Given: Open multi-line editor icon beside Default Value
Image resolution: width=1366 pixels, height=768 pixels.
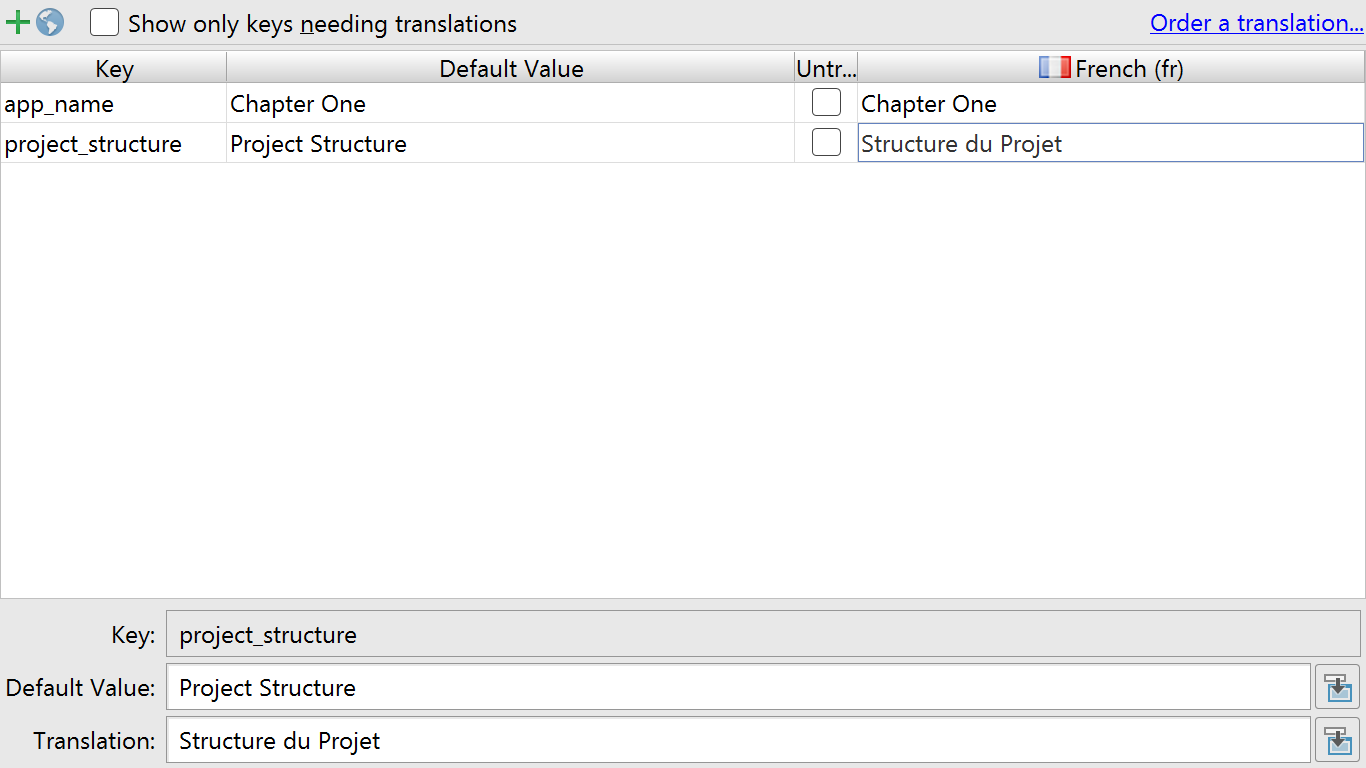Looking at the screenshot, I should pos(1338,687).
